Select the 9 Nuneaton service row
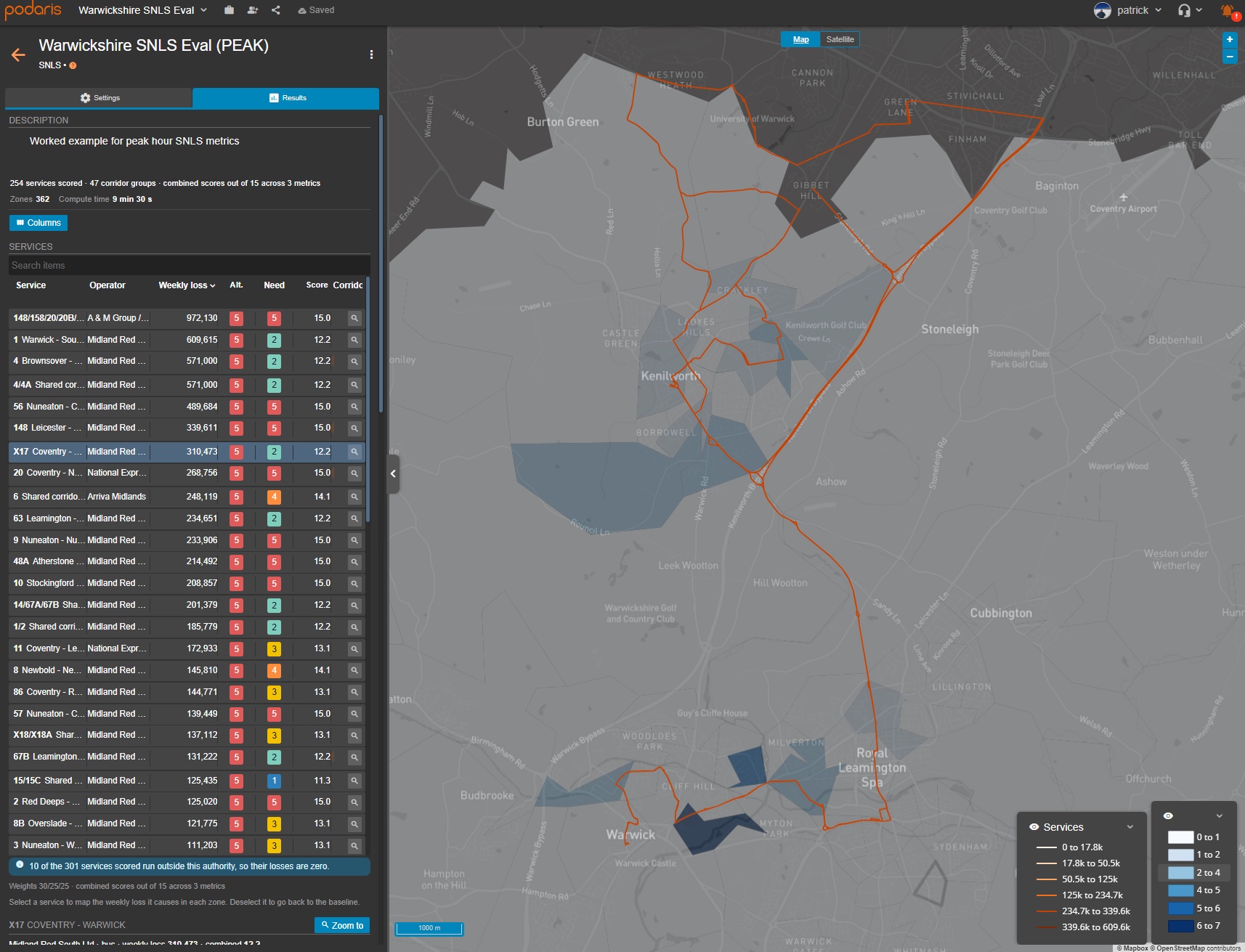The height and width of the screenshot is (952, 1245). click(187, 540)
